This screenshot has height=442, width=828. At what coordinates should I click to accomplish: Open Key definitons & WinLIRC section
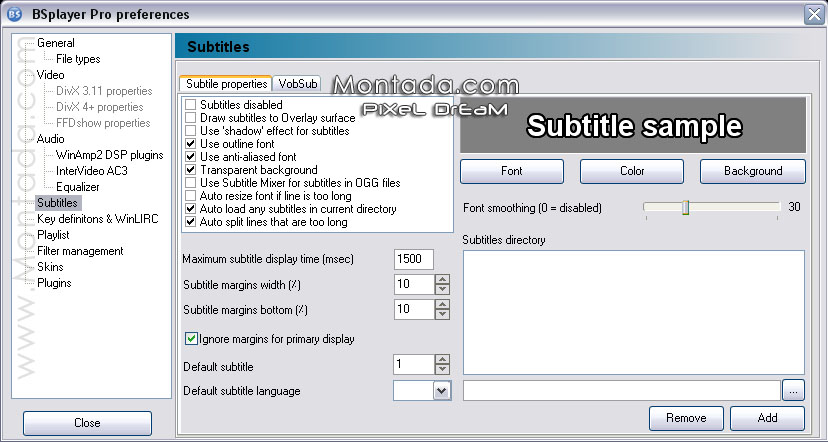tap(98, 219)
